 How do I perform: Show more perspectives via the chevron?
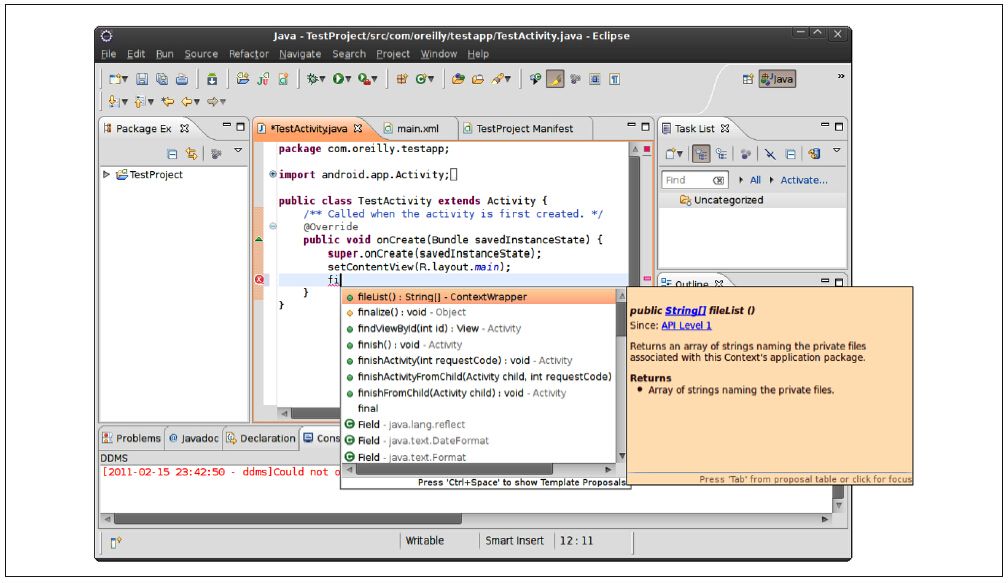[x=840, y=76]
